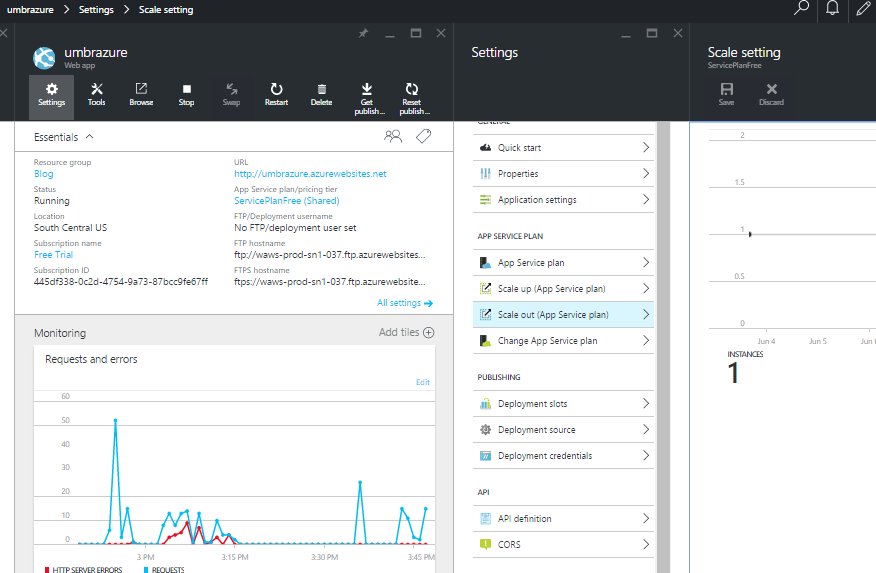The height and width of the screenshot is (573, 876).
Task: Click All settings link
Action: (x=404, y=303)
